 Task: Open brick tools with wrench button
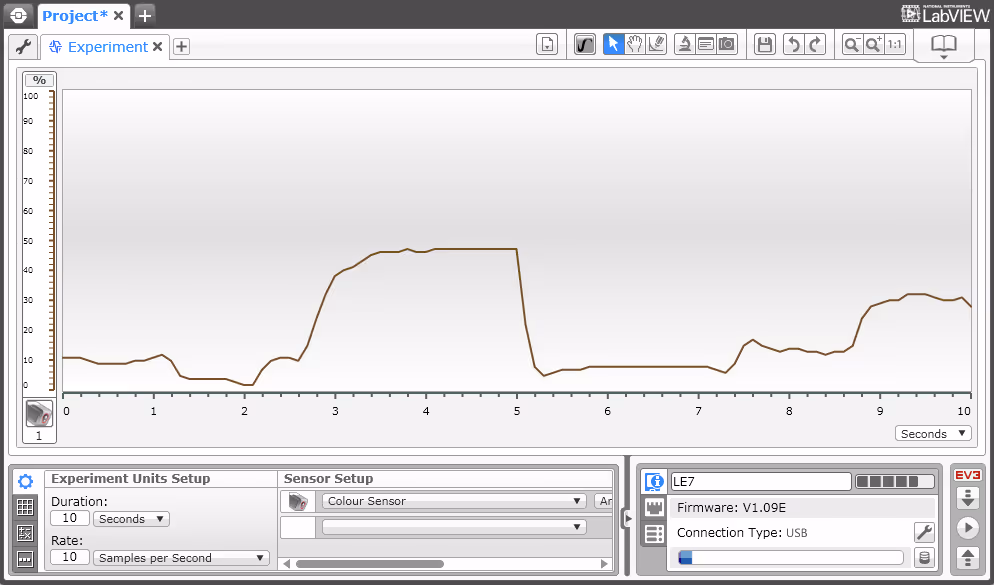tap(924, 532)
